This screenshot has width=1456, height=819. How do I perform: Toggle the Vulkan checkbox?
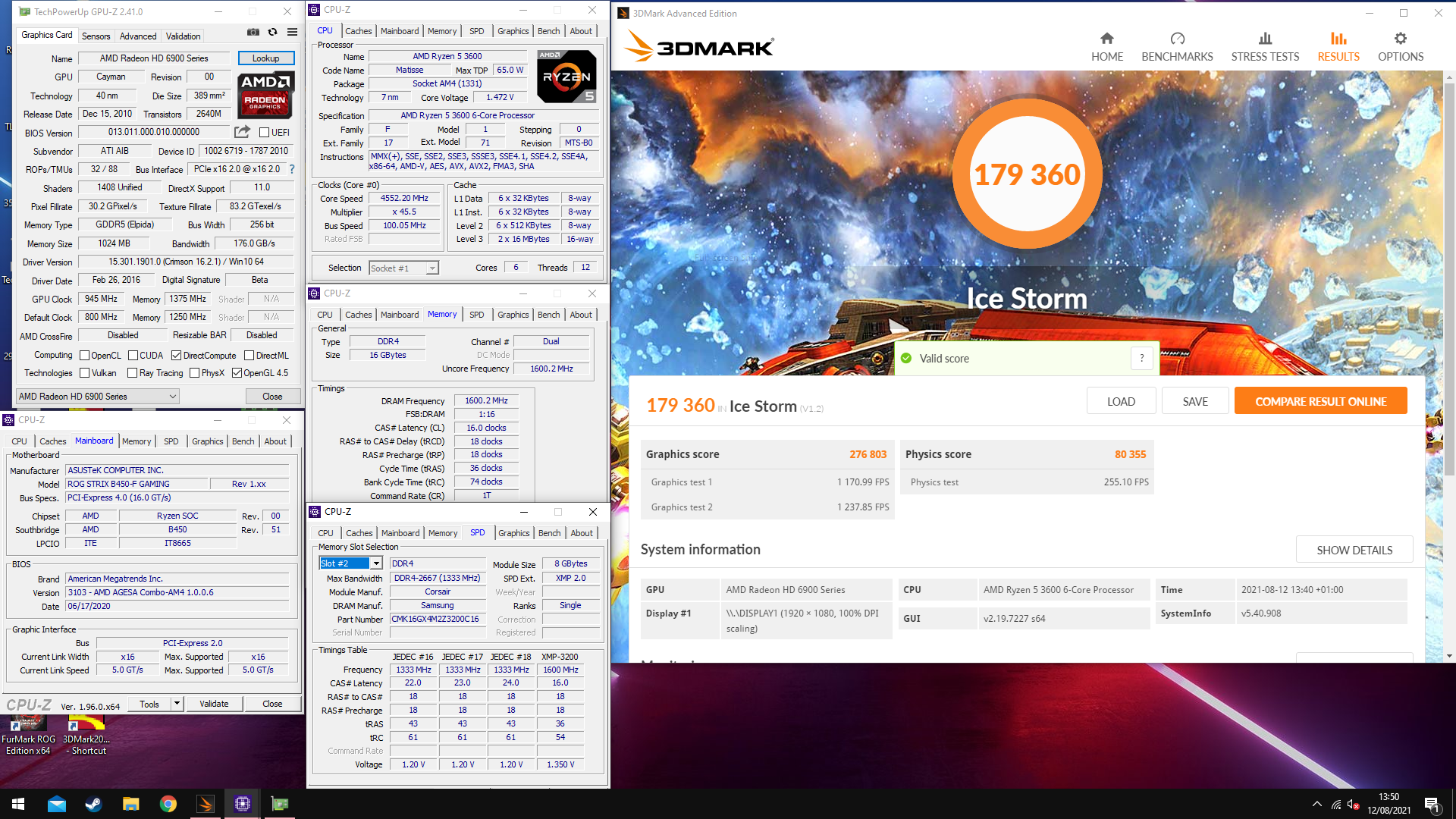pos(85,373)
